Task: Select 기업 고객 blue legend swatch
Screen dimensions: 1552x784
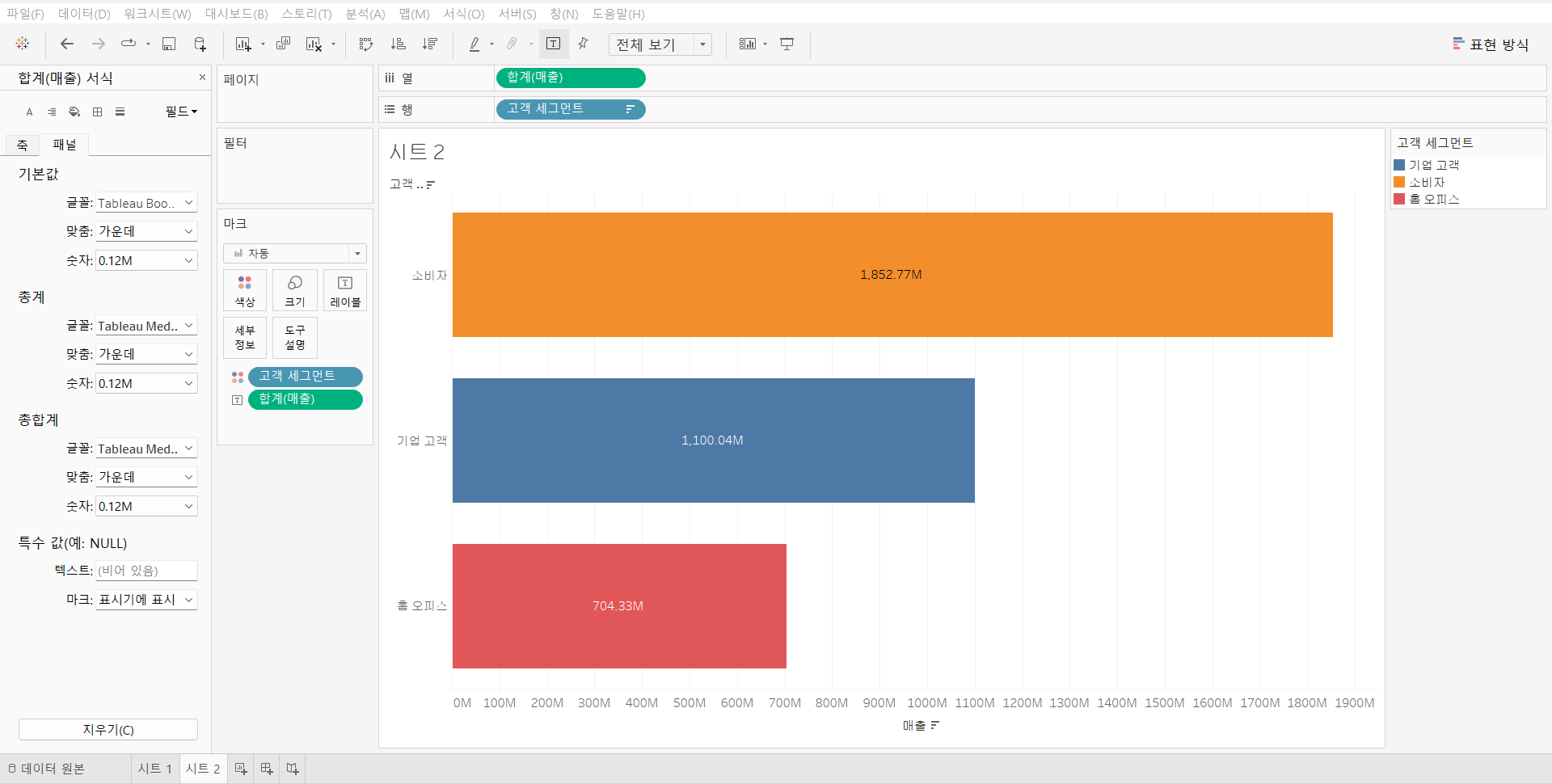Action: [x=1399, y=165]
